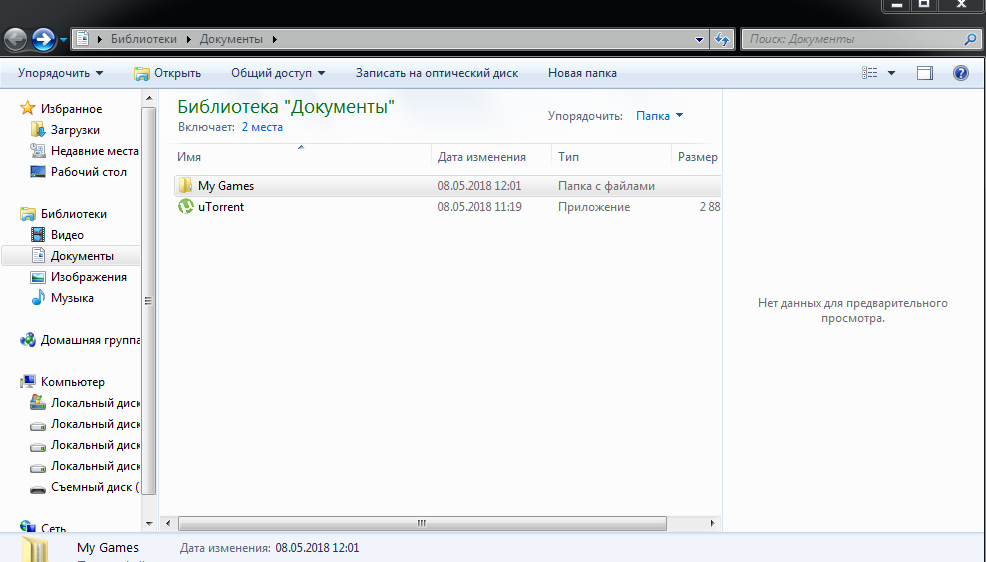Click the Открыть toolbar button
This screenshot has height=562, width=986.
[x=167, y=73]
